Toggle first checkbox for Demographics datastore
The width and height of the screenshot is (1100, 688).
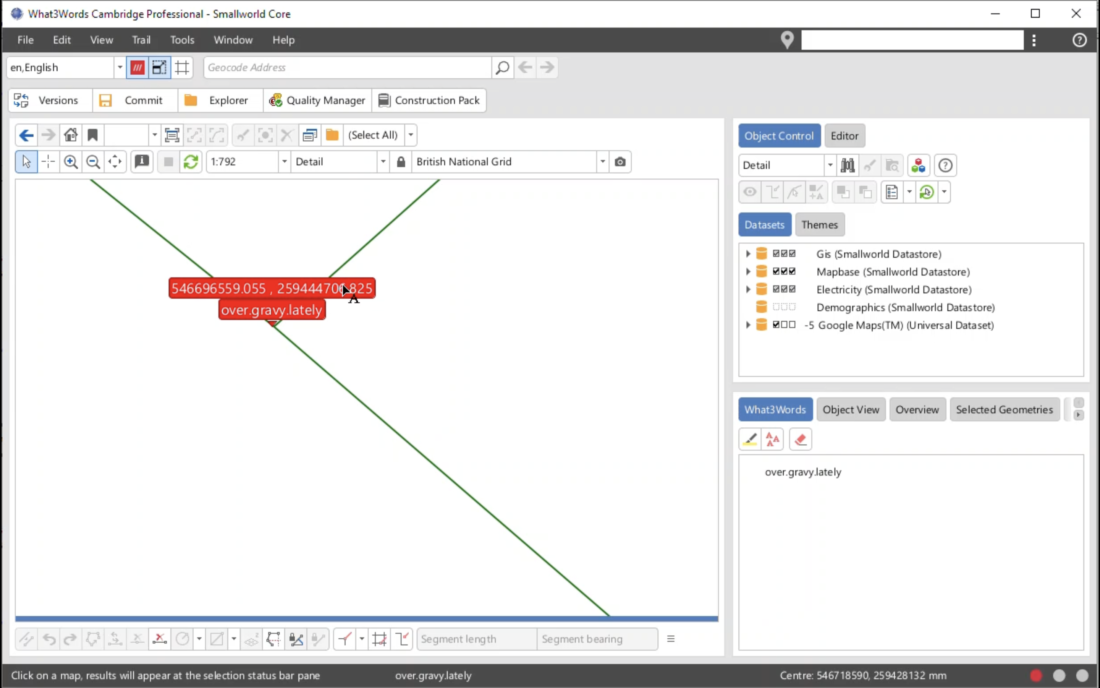tap(776, 306)
